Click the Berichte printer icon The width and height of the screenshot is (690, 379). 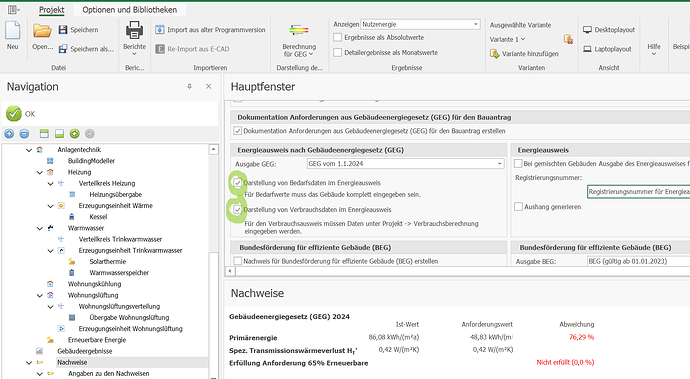(x=134, y=31)
